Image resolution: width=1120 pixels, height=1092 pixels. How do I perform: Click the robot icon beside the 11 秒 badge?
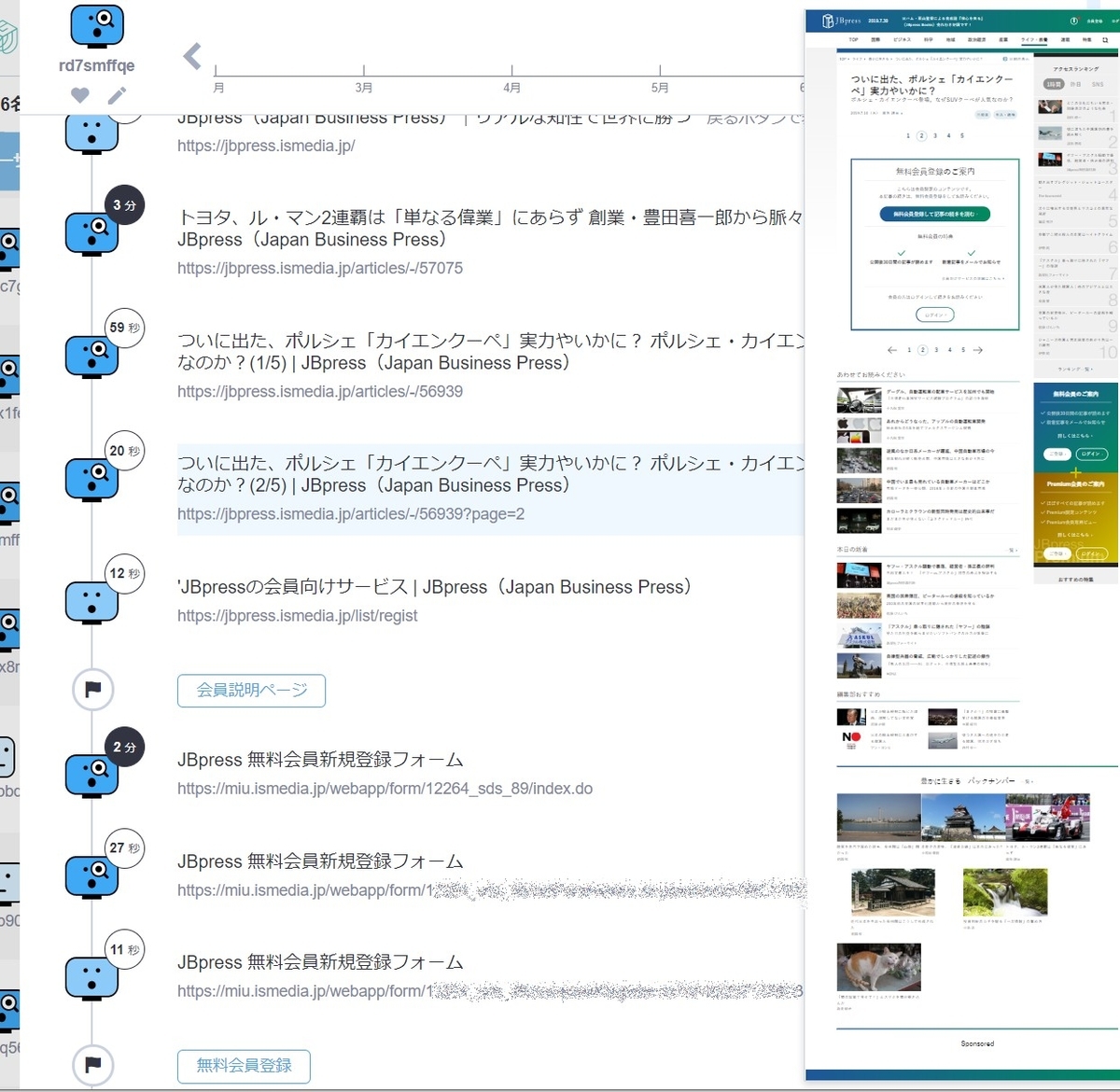click(x=91, y=978)
